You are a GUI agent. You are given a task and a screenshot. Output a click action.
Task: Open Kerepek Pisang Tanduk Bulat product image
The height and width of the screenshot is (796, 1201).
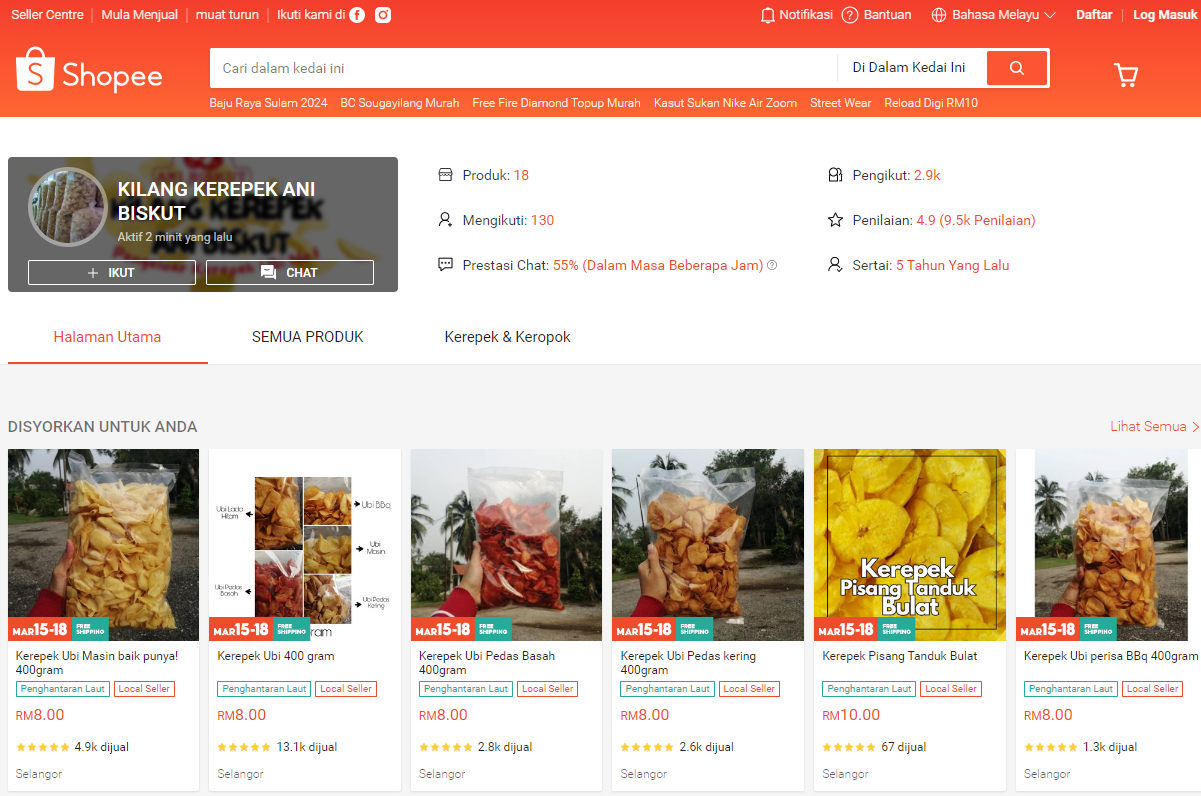pyautogui.click(x=909, y=545)
